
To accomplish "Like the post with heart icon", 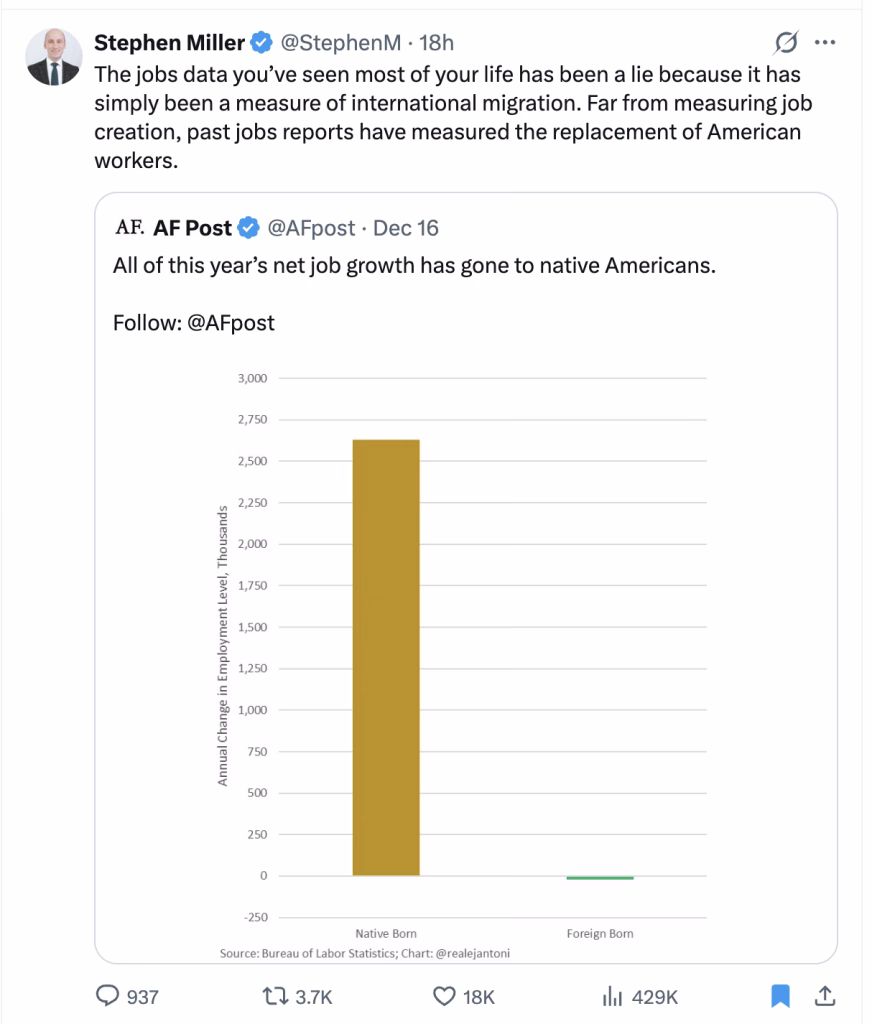I will [444, 996].
